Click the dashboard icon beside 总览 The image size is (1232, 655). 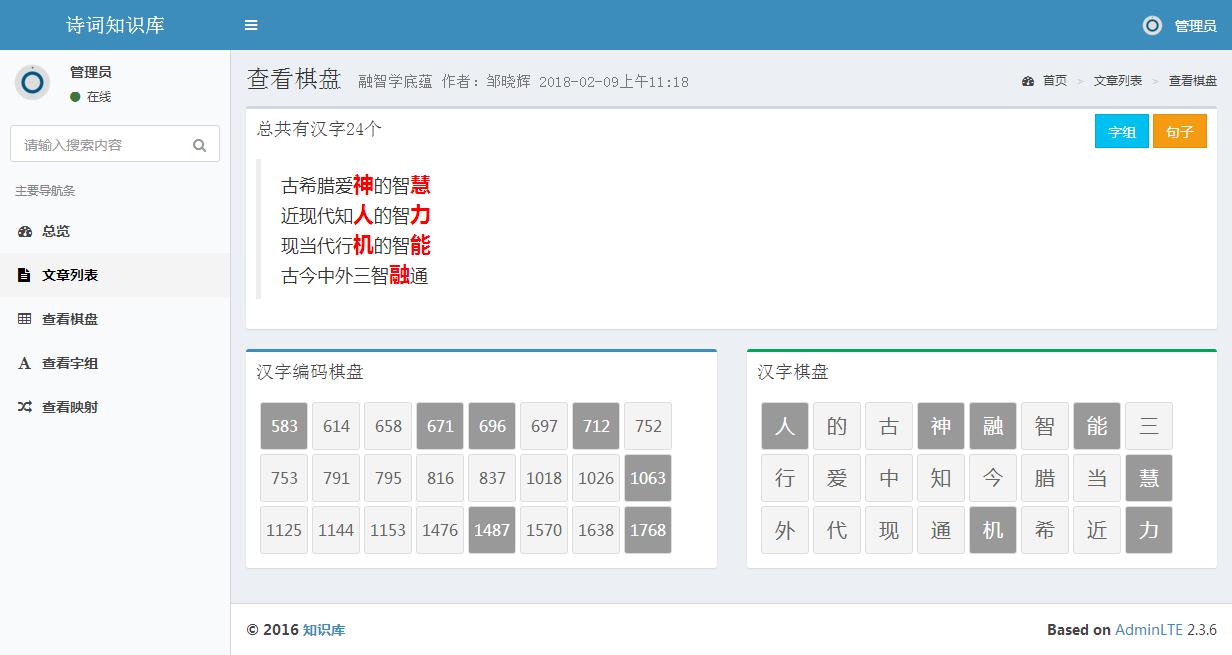click(25, 231)
